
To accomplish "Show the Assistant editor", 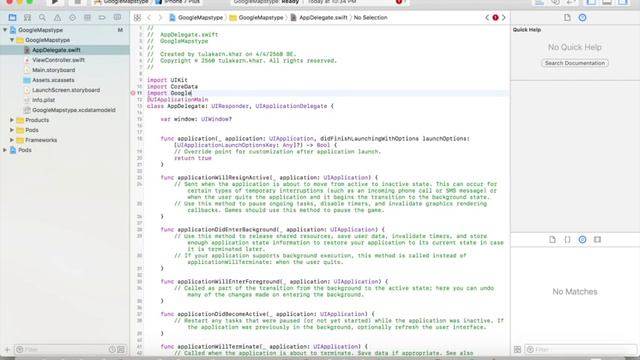I will pos(555,2).
